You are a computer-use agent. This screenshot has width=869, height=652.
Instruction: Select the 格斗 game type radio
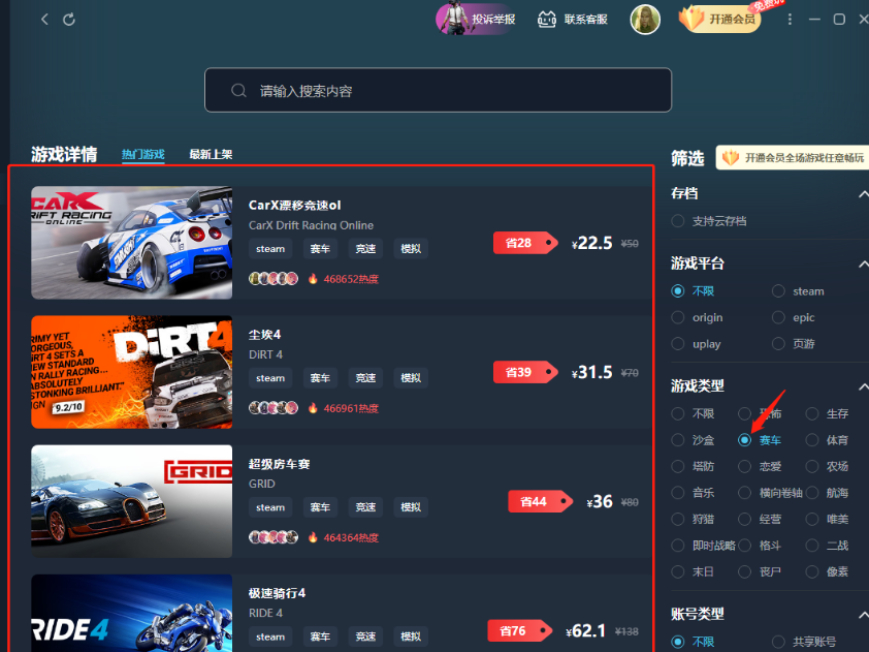[744, 546]
